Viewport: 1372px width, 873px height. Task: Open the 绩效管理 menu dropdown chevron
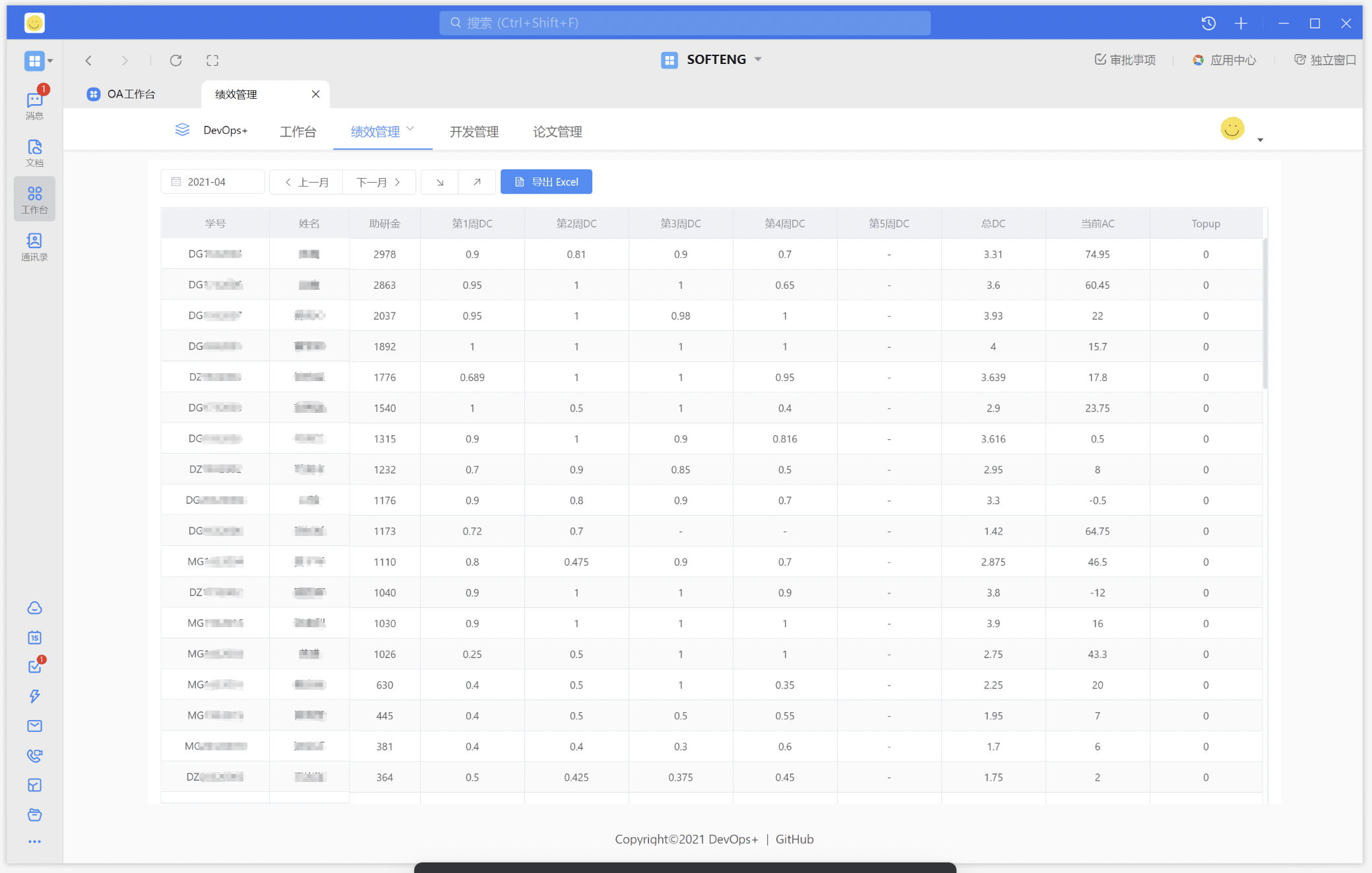click(410, 129)
